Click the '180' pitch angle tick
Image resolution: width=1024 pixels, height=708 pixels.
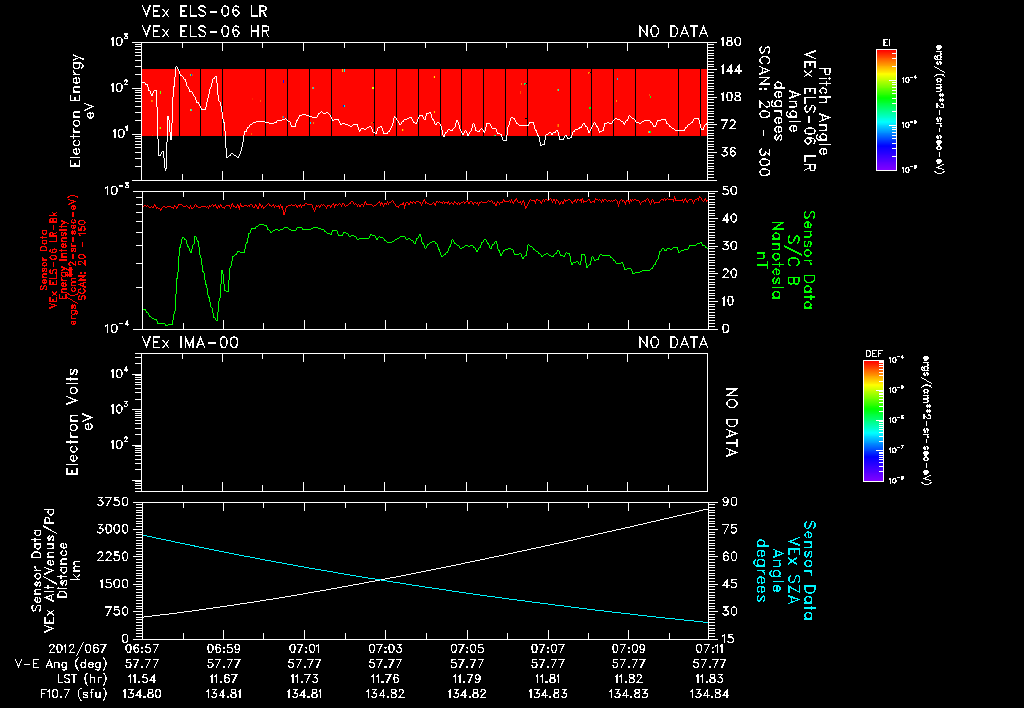click(x=731, y=42)
